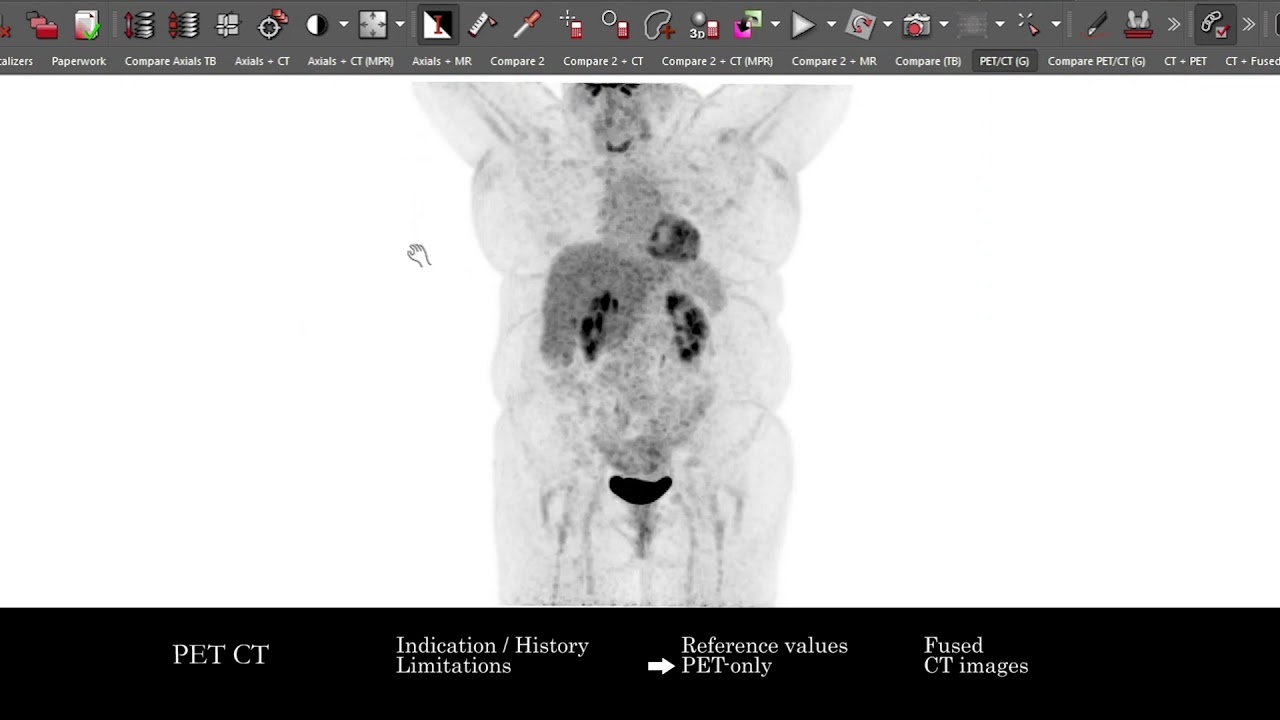Screen dimensions: 1280x720
Task: Select the point ROI calculator tool
Action: pyautogui.click(x=571, y=25)
